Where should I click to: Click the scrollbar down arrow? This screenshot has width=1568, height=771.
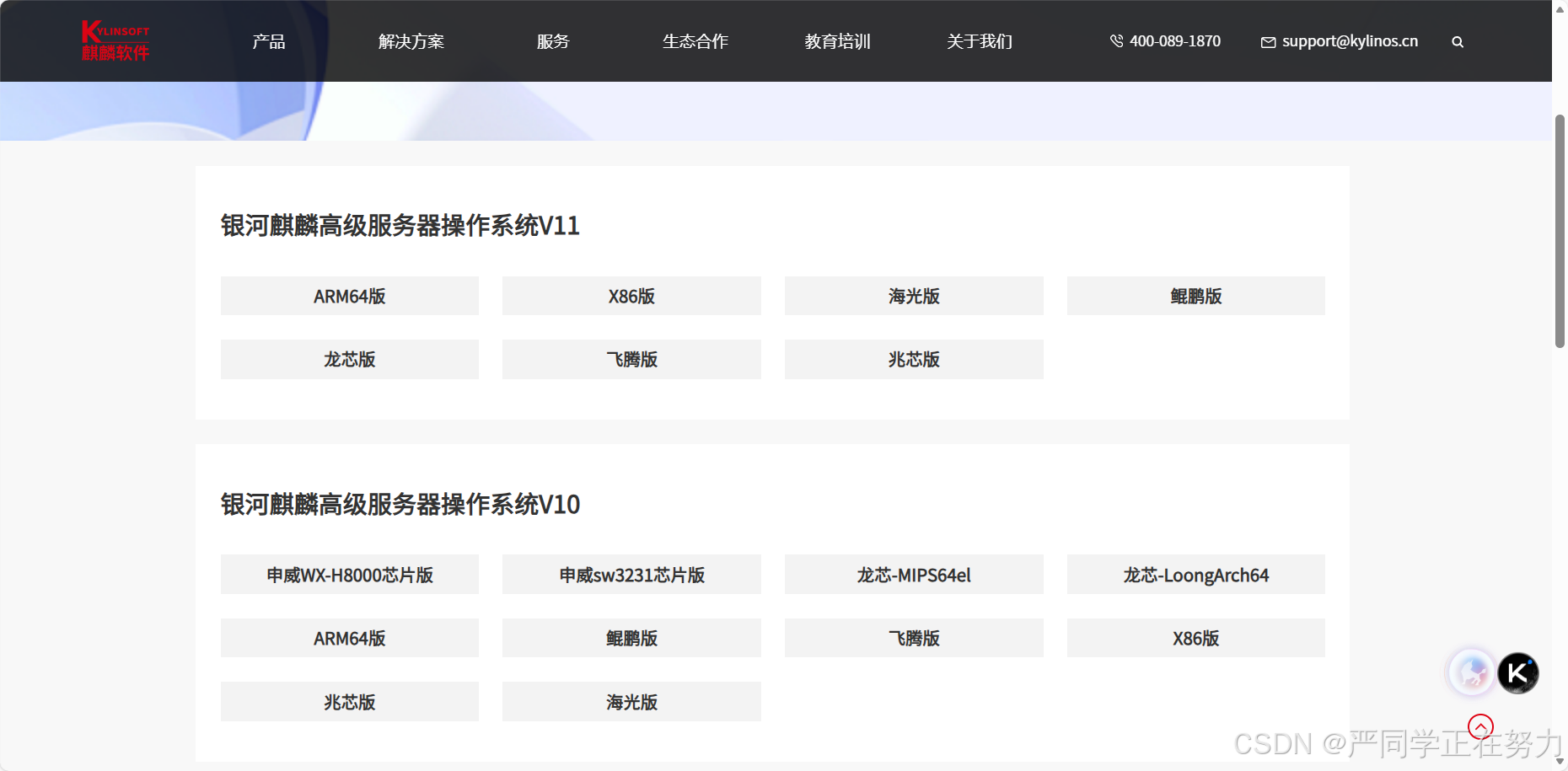click(1560, 763)
